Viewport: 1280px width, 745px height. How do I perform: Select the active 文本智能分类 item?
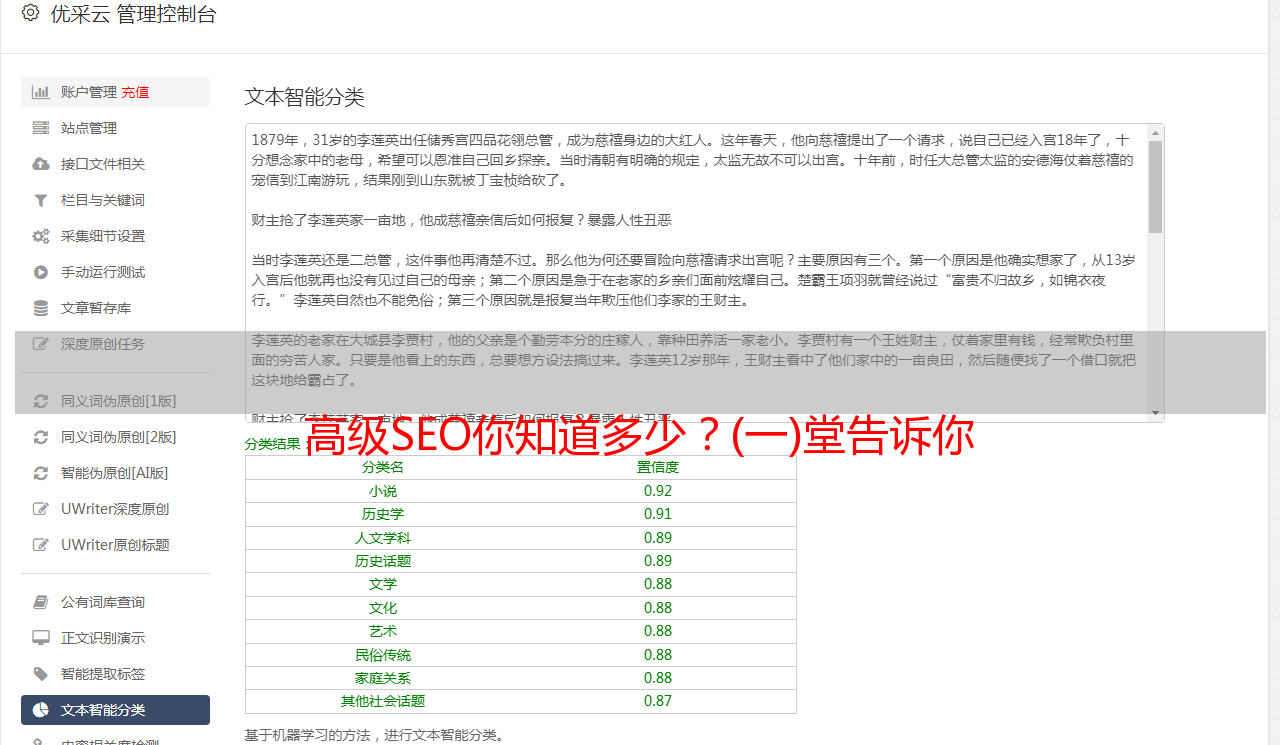coord(115,710)
